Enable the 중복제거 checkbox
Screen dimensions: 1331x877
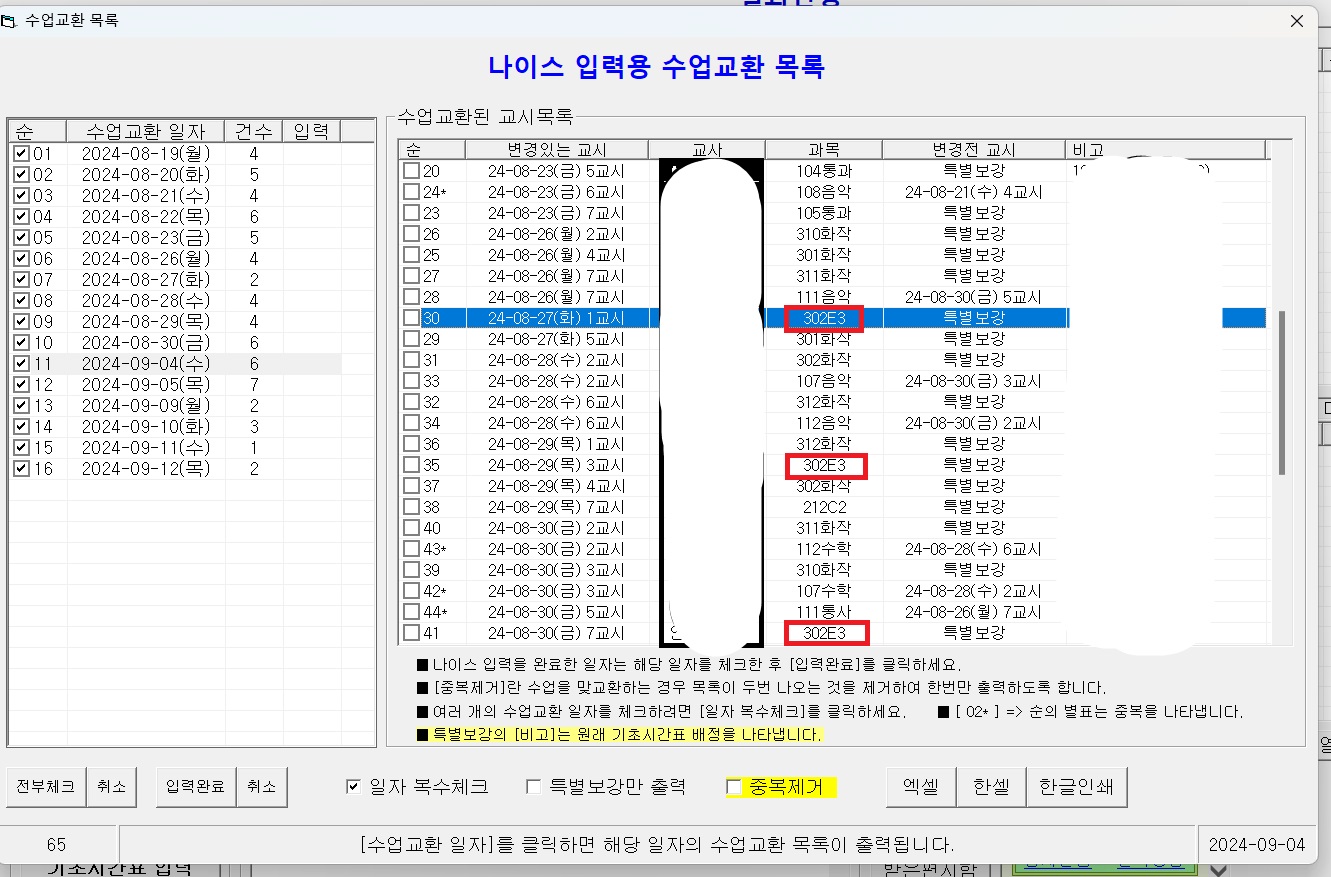point(733,787)
